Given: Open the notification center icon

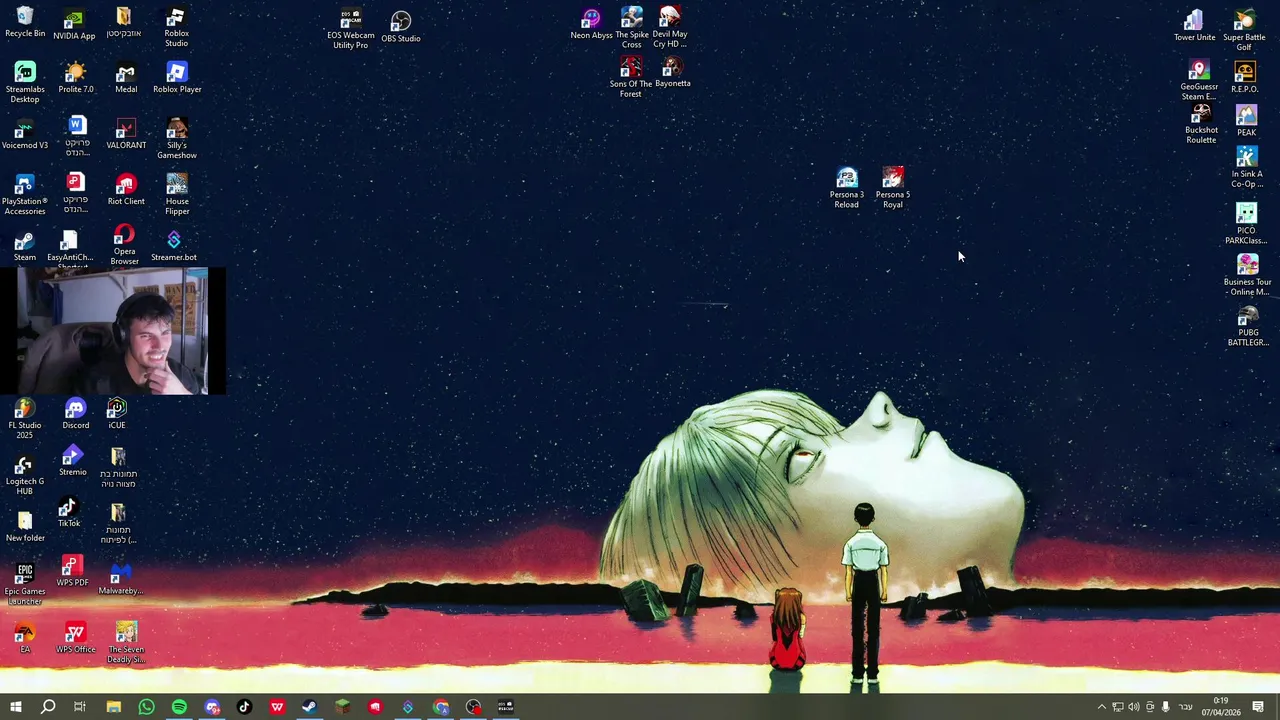Looking at the screenshot, I should [1258, 707].
